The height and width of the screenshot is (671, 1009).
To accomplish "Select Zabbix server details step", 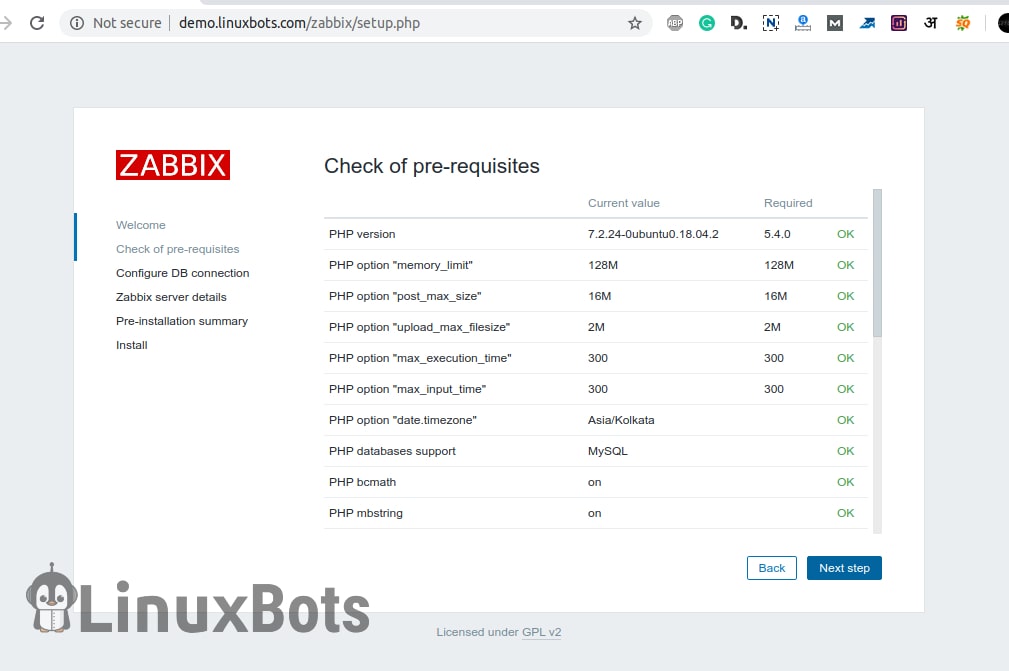I will [171, 297].
